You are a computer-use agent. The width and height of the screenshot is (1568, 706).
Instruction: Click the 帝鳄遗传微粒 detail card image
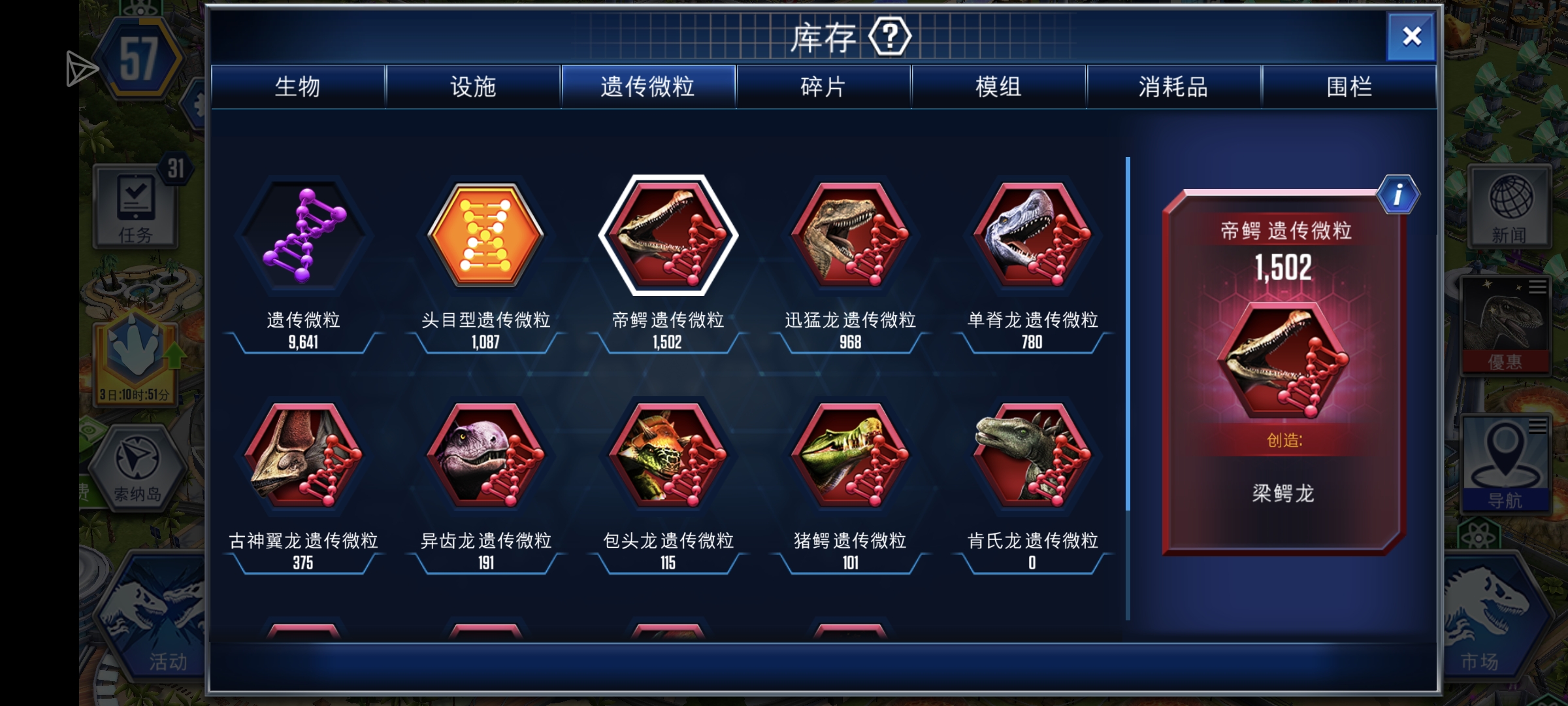(1284, 361)
